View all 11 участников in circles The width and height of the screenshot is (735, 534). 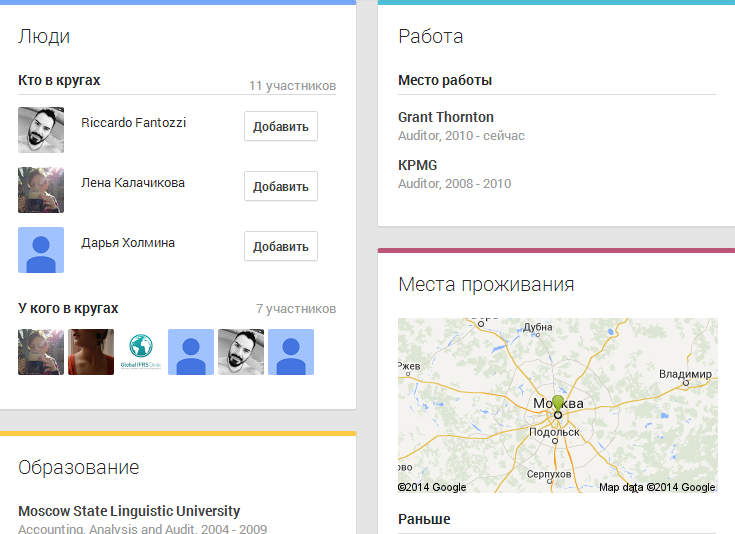click(x=292, y=86)
